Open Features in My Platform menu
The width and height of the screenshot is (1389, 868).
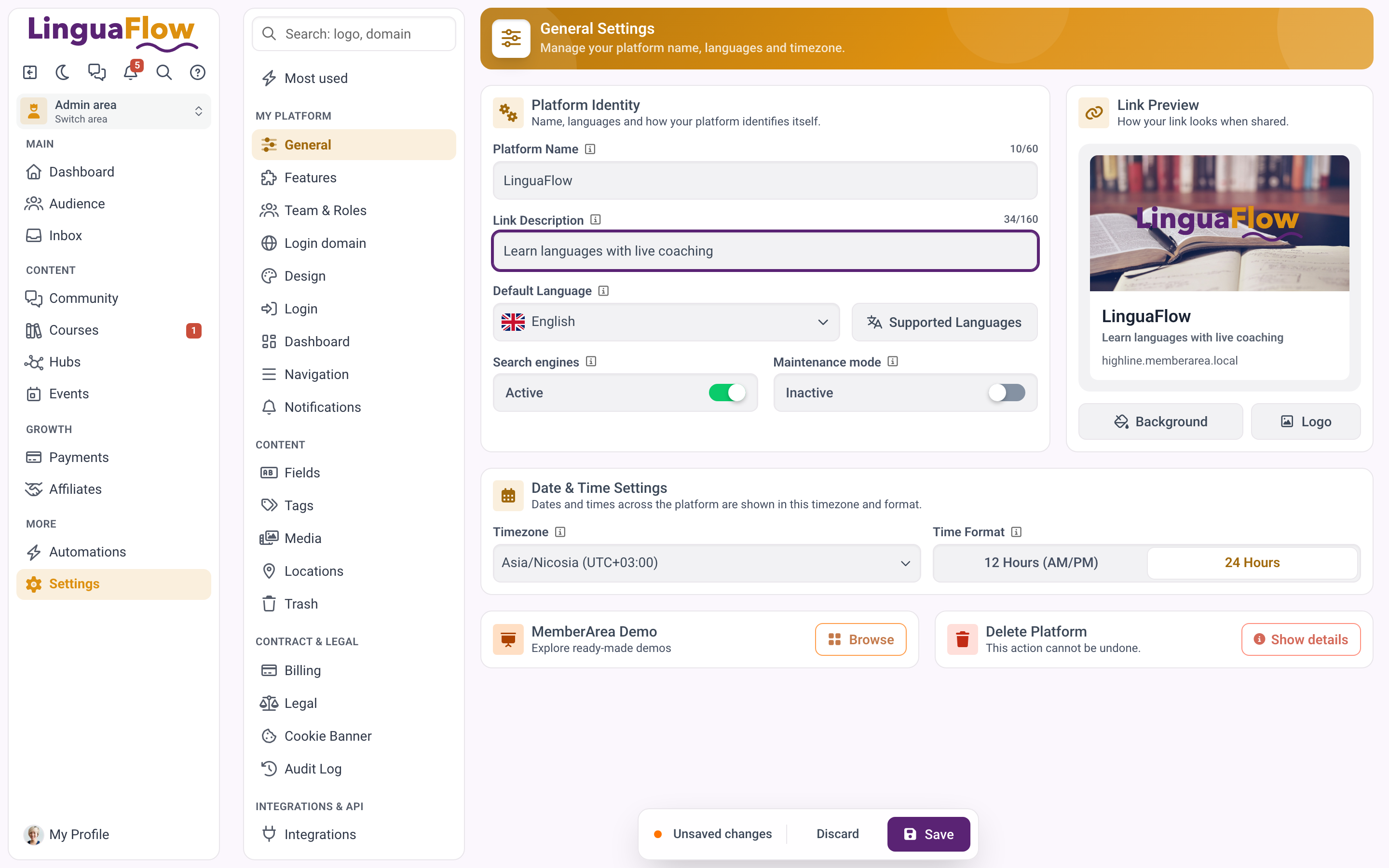[354, 178]
